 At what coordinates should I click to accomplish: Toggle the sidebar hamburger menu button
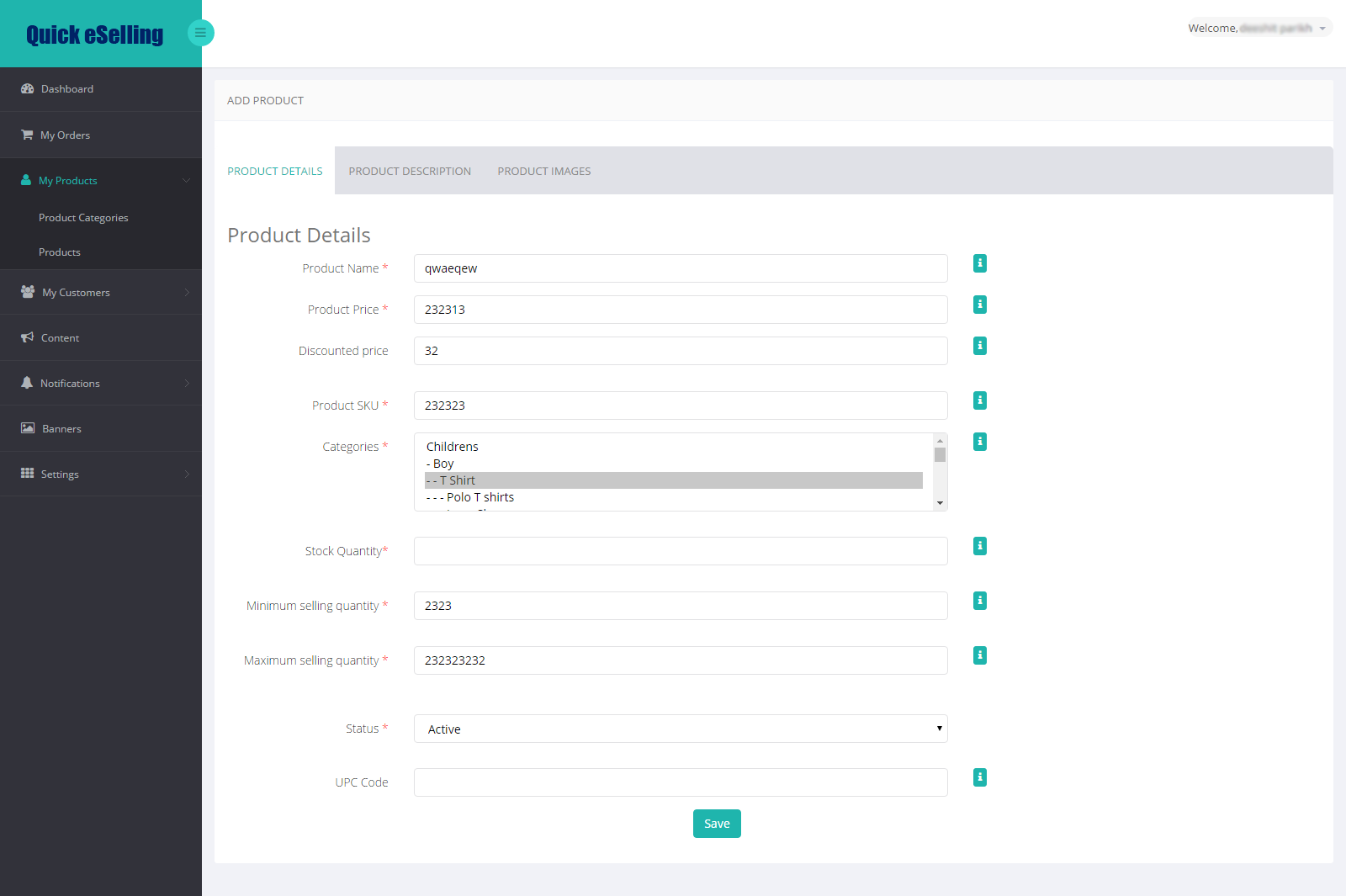click(200, 33)
